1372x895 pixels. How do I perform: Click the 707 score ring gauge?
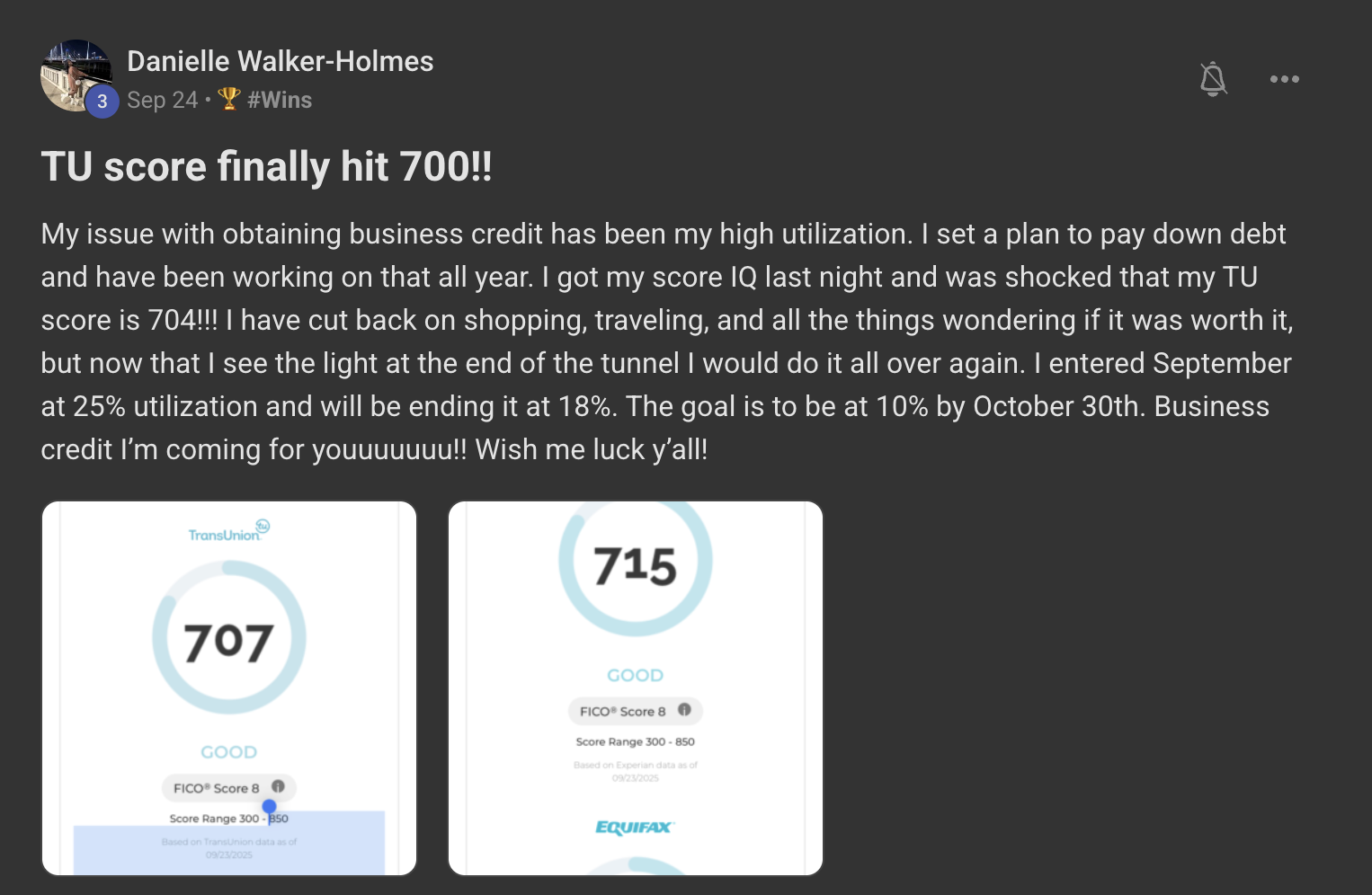point(229,638)
